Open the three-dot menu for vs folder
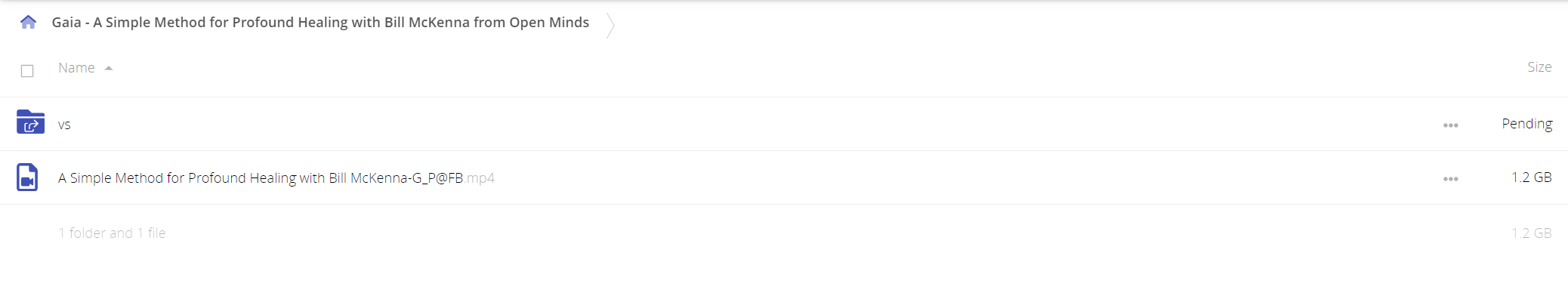The width and height of the screenshot is (1568, 287). click(x=1450, y=125)
